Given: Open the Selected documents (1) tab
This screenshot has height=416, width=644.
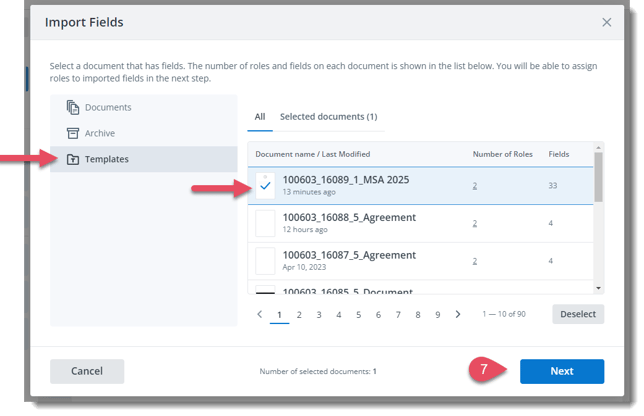Looking at the screenshot, I should click(328, 117).
